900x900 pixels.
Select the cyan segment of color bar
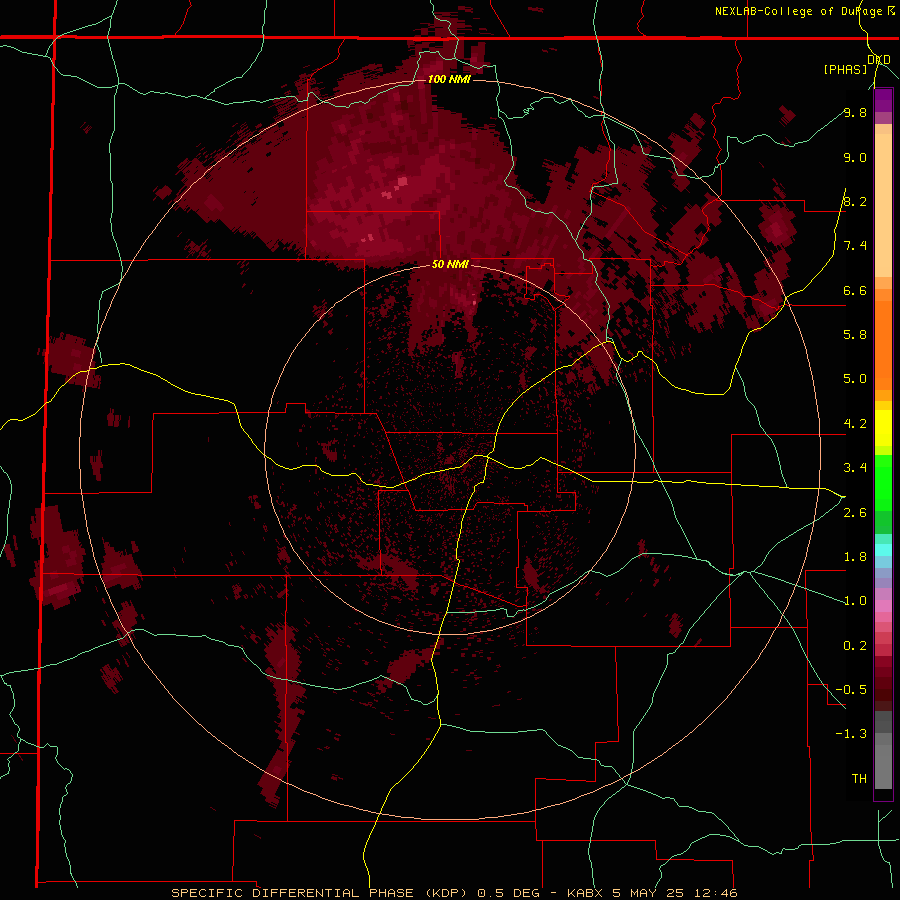point(883,550)
